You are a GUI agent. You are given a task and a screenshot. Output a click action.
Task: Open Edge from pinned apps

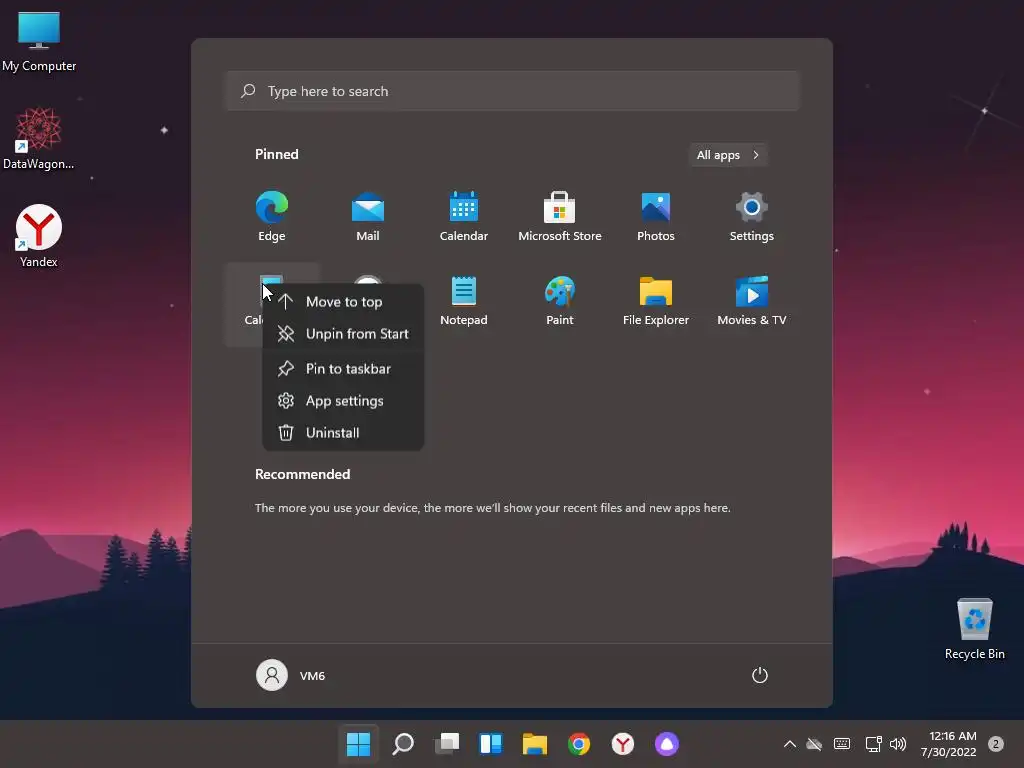click(272, 216)
